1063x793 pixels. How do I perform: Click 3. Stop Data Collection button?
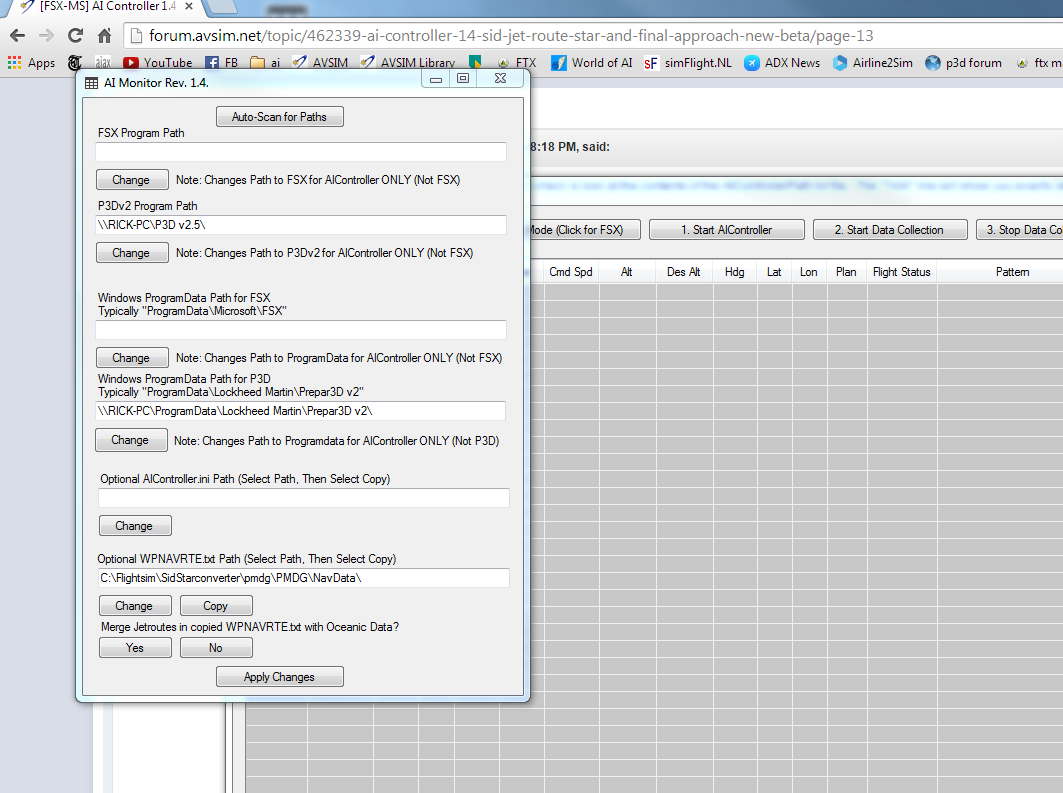(x=1020, y=230)
